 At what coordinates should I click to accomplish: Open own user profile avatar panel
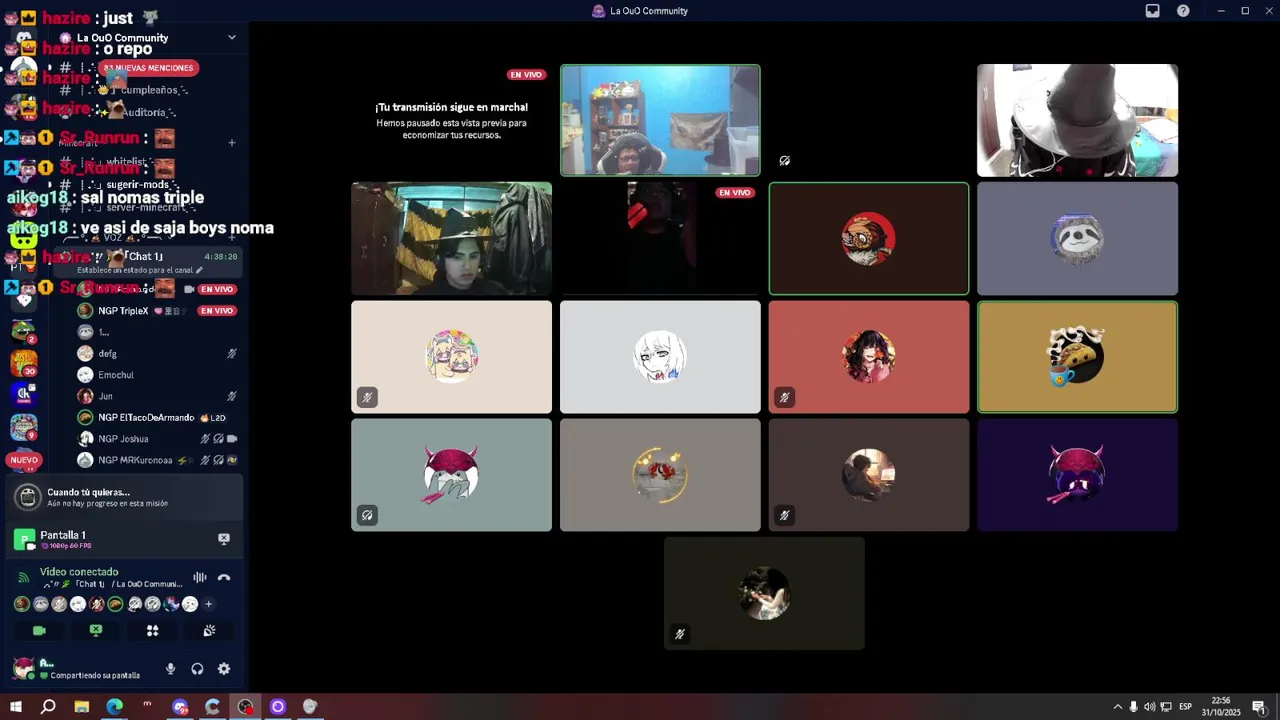24,667
